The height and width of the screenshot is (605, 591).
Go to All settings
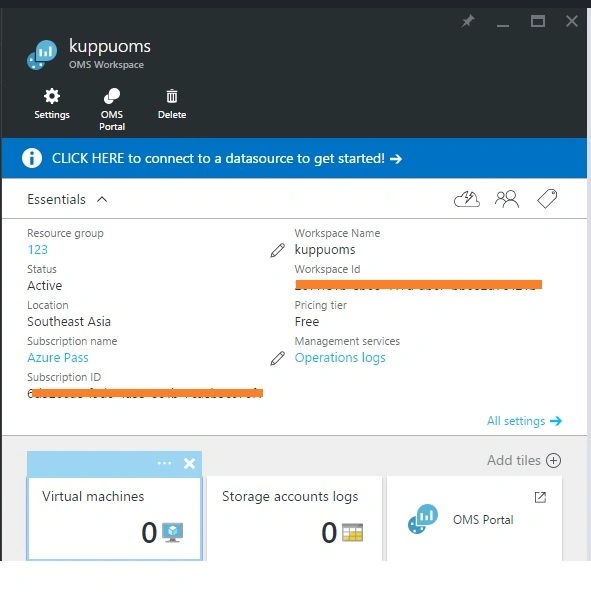pyautogui.click(x=524, y=421)
